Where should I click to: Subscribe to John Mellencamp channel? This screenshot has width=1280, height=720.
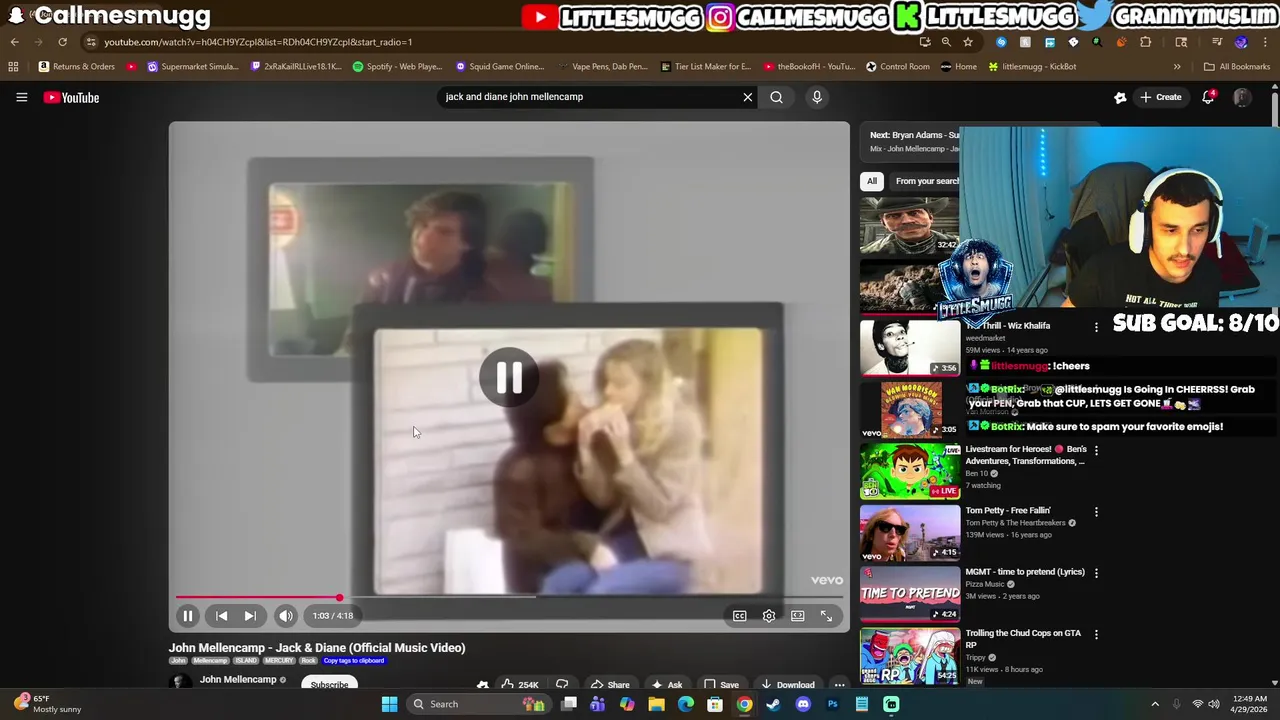point(329,685)
